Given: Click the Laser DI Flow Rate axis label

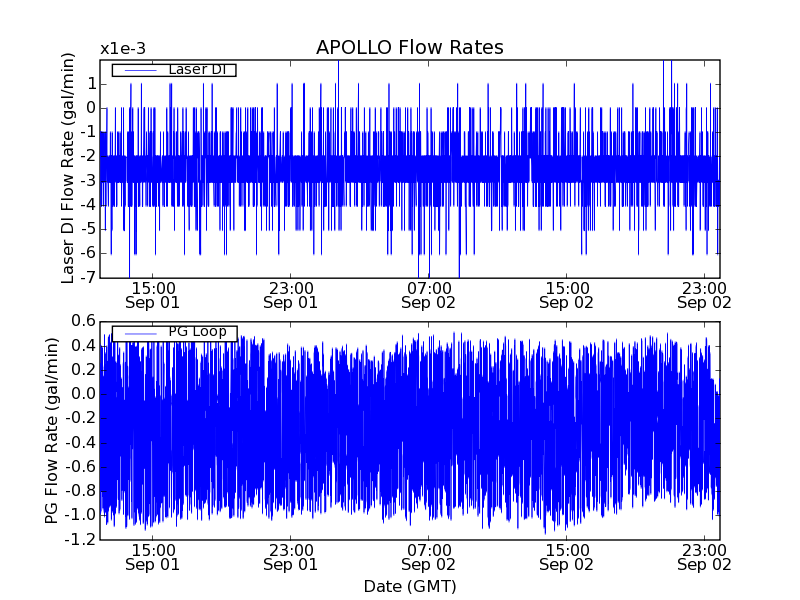Looking at the screenshot, I should [x=68, y=168].
